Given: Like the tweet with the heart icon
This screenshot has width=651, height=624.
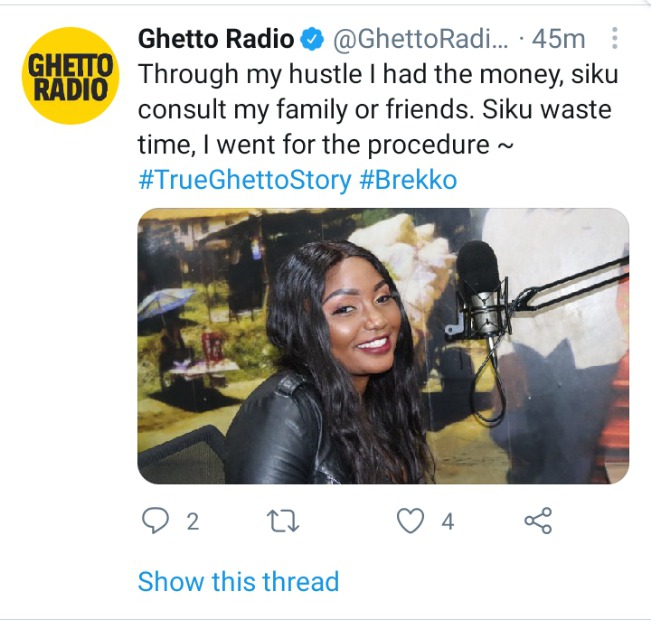Looking at the screenshot, I should (x=411, y=521).
